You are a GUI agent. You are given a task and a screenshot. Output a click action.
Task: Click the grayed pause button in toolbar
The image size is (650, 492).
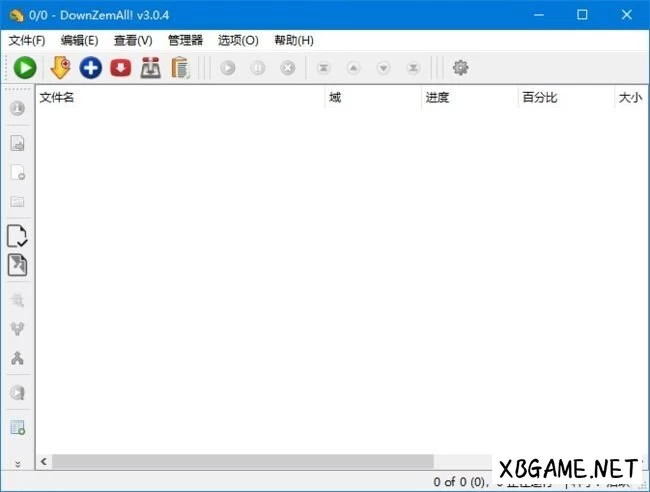(x=257, y=68)
